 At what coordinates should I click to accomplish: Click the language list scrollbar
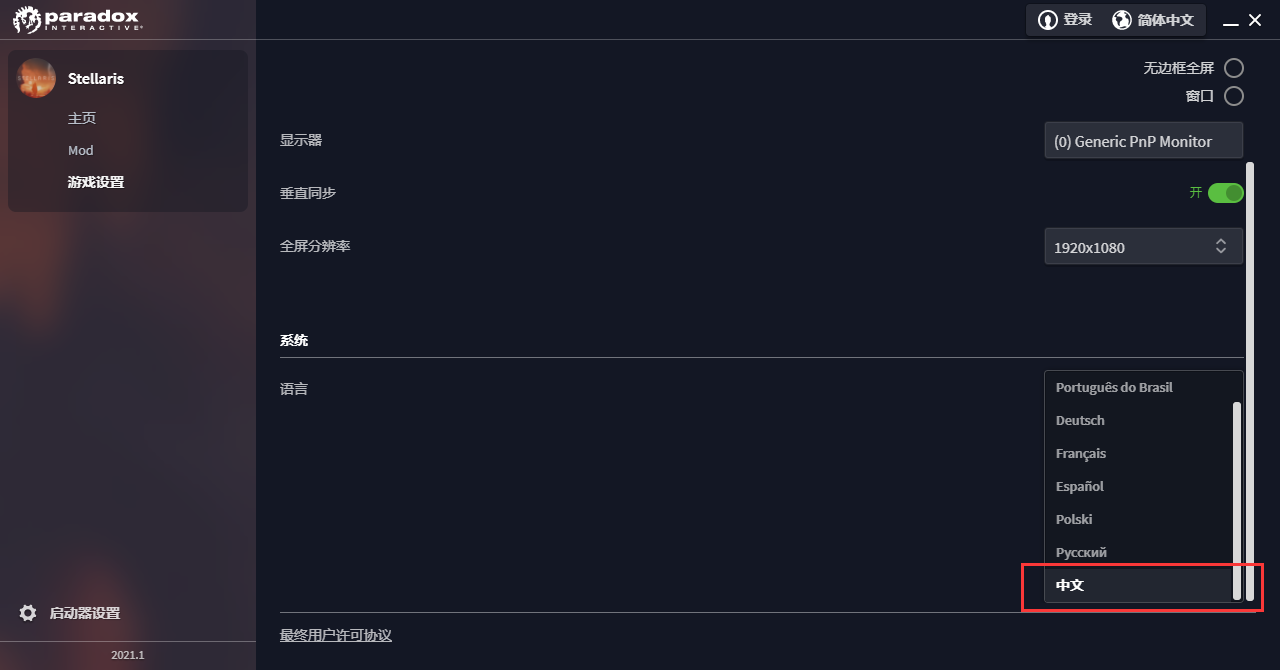(1237, 500)
